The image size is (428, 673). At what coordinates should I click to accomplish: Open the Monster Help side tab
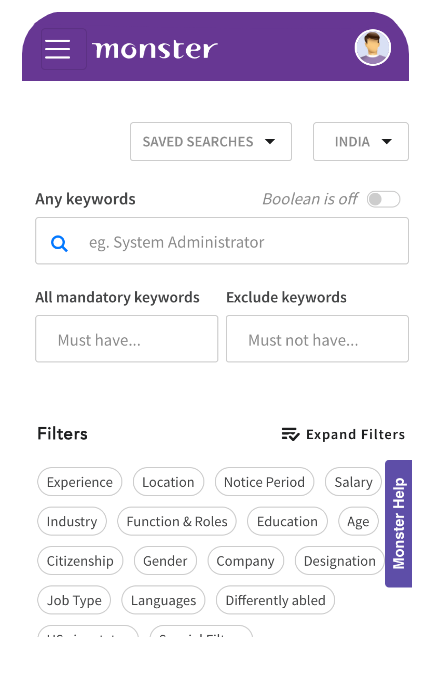tap(398, 524)
